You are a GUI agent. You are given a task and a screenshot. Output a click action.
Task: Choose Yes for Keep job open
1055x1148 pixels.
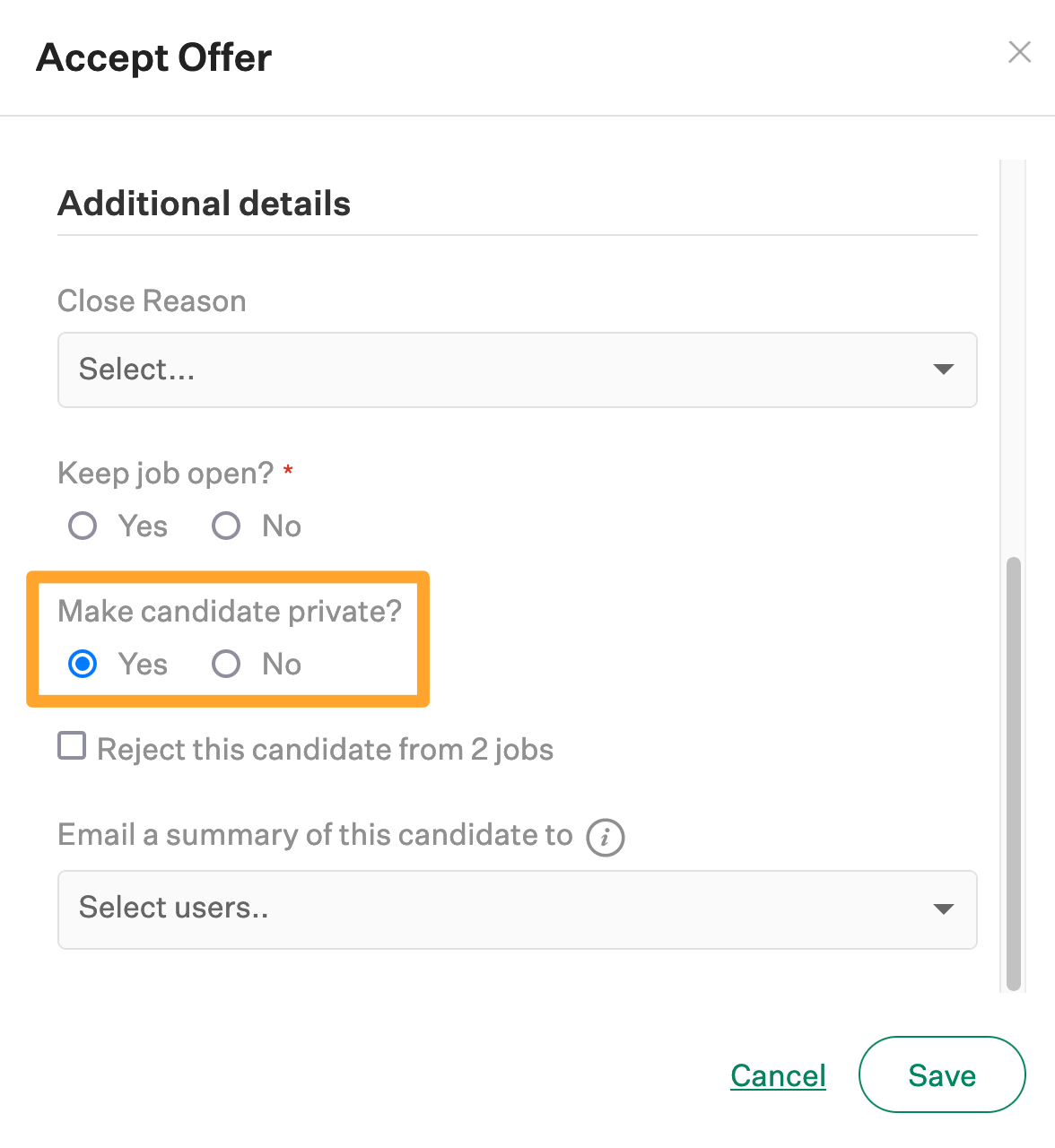[83, 526]
